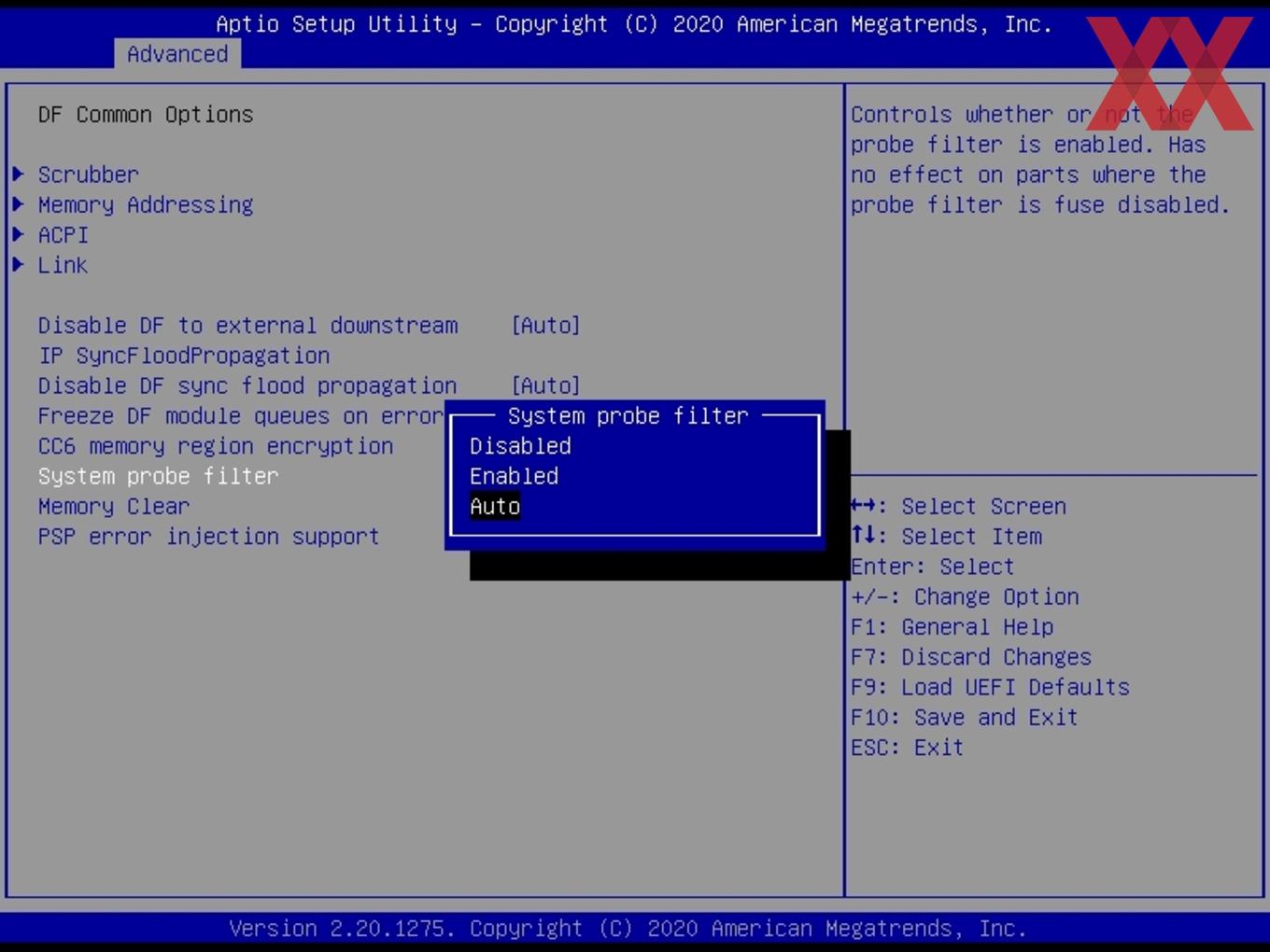The width and height of the screenshot is (1270, 952).
Task: Click the DF Common Options heading
Action: pyautogui.click(x=146, y=115)
